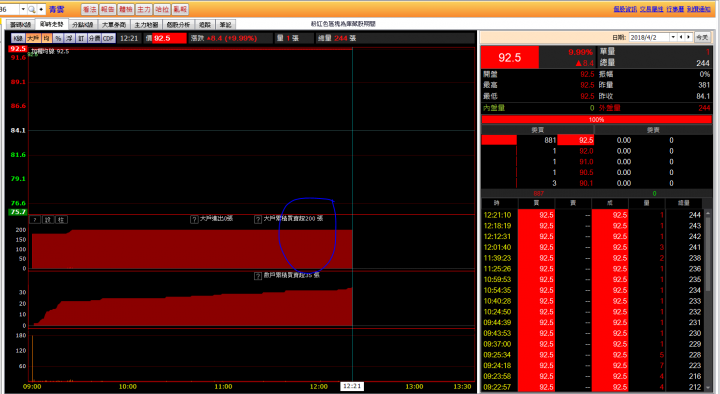Click the next-day arrow next to date
The height and width of the screenshot is (394, 720).
coord(688,37)
